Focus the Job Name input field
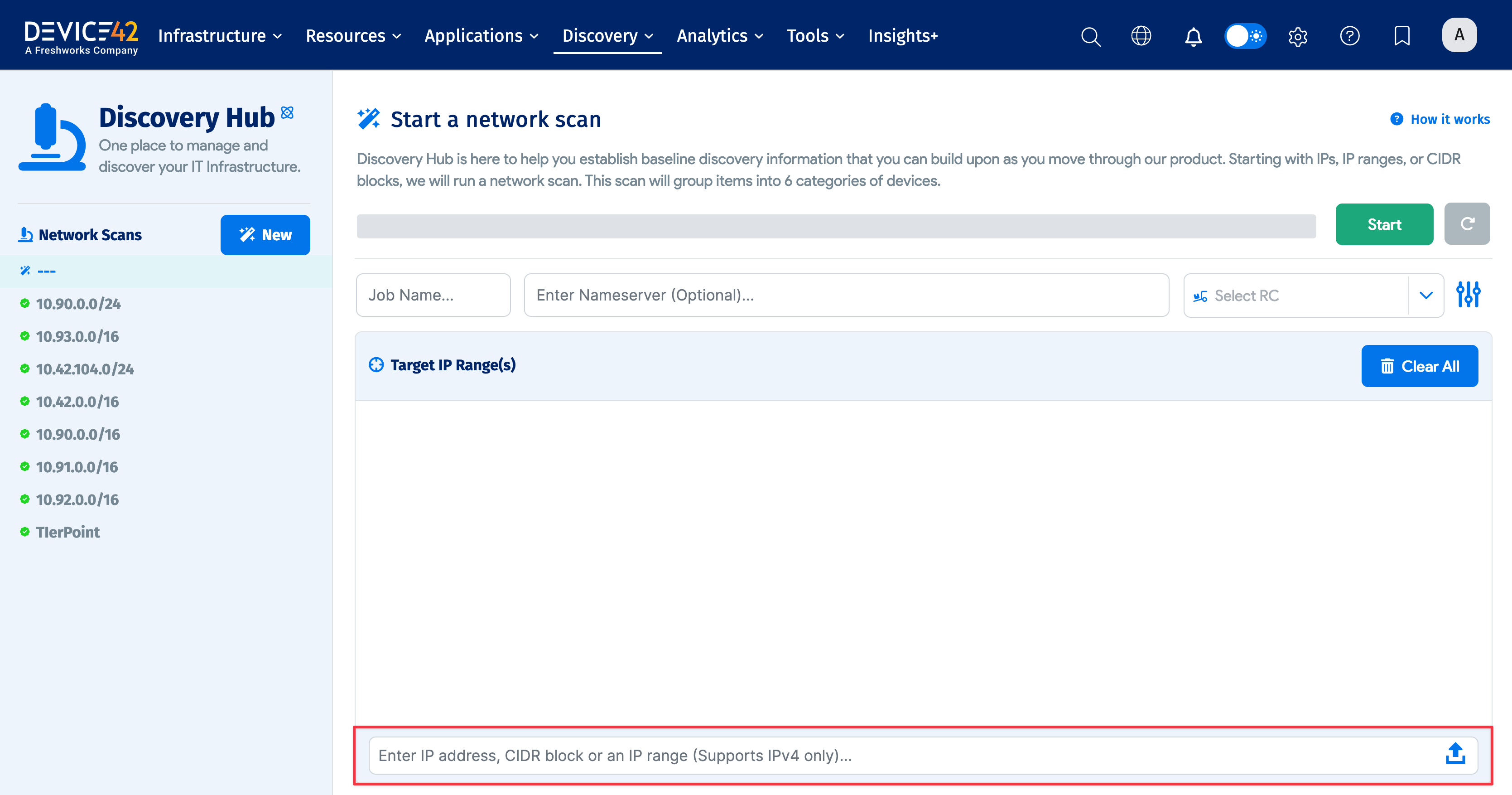 tap(433, 295)
